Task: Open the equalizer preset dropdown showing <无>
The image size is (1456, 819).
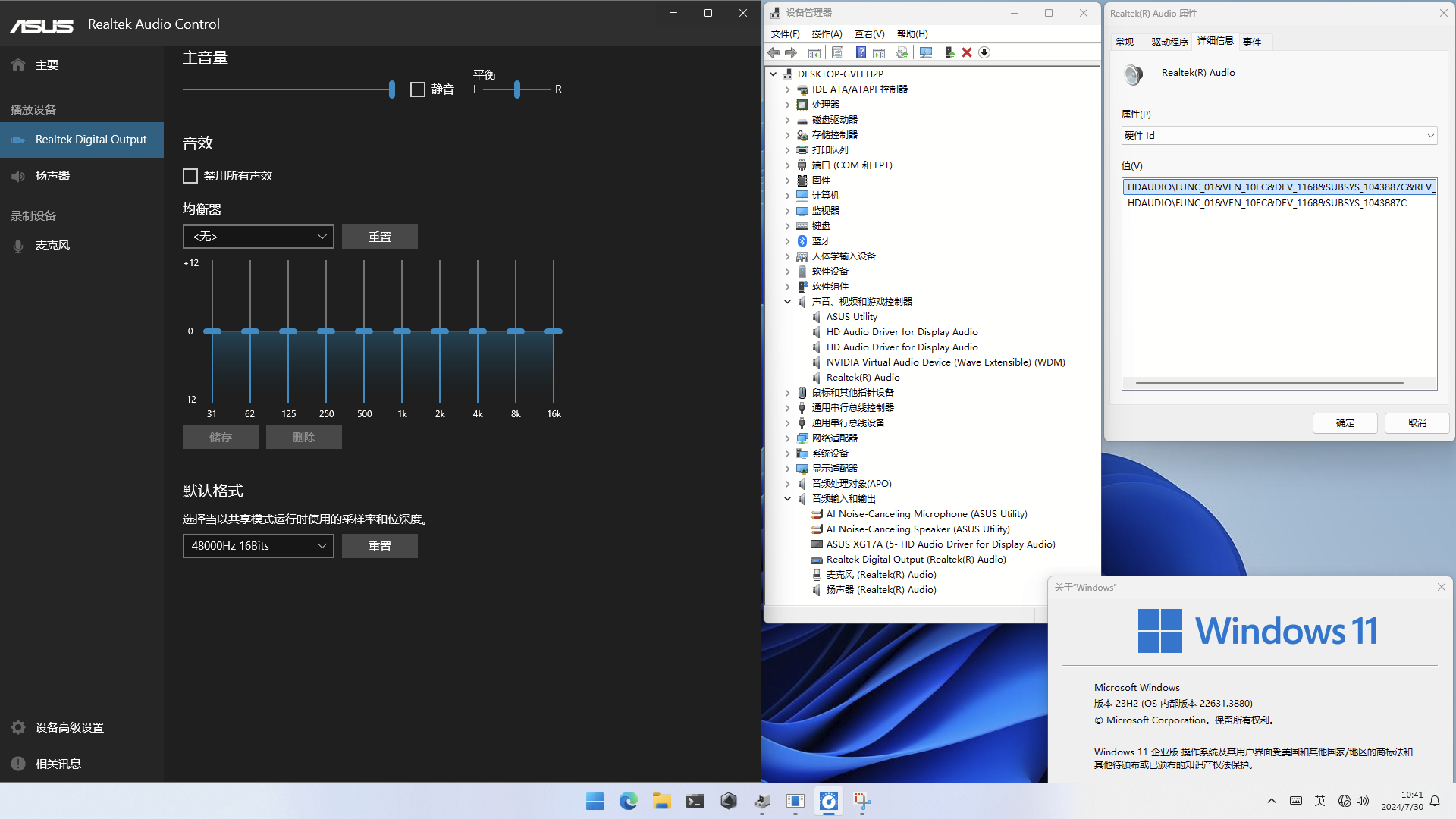Action: click(x=258, y=236)
